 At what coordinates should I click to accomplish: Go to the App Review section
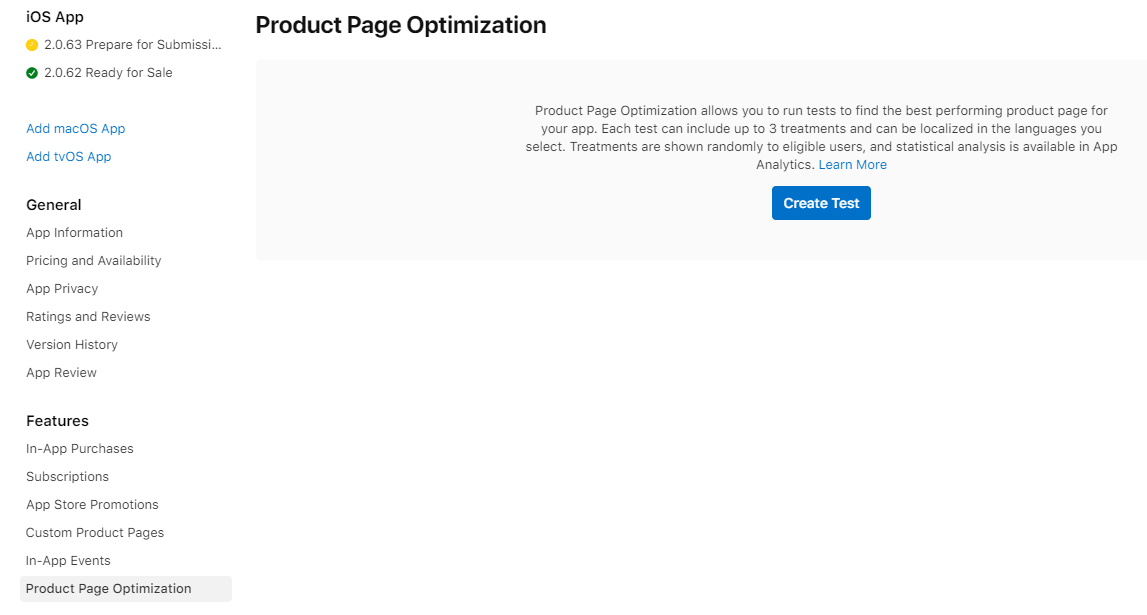(61, 372)
